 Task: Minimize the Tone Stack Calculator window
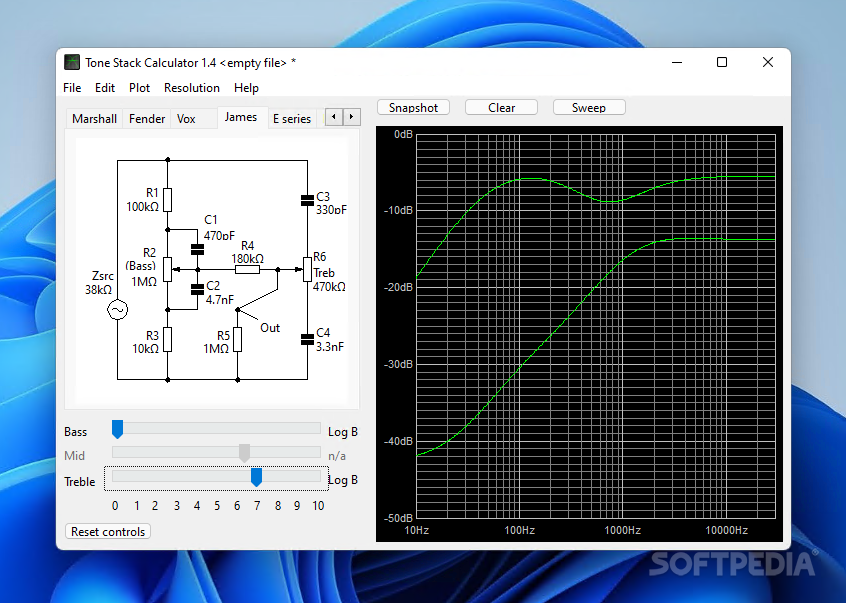pos(677,63)
